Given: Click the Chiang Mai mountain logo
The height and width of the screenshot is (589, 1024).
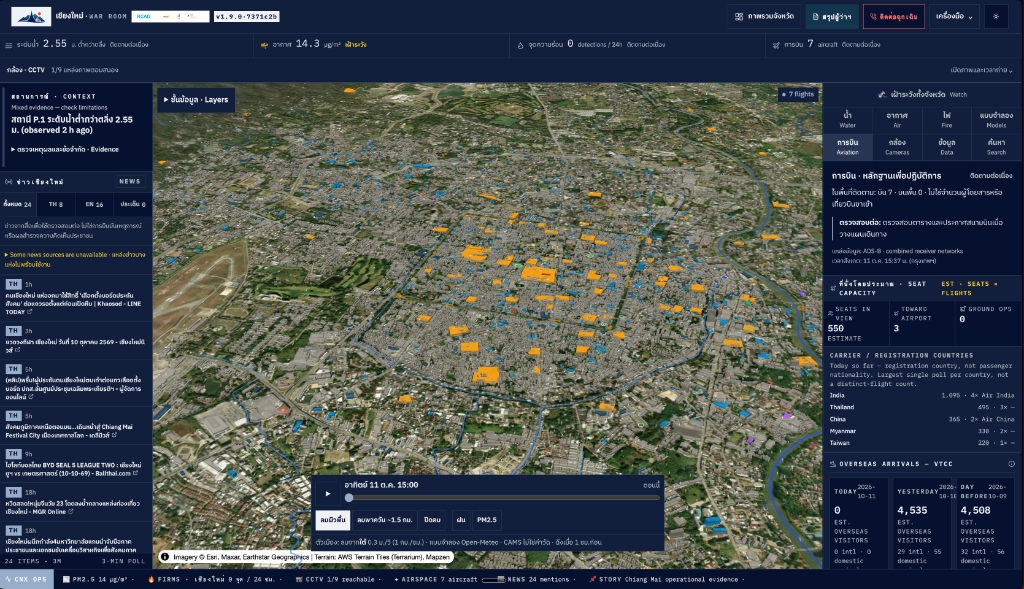Looking at the screenshot, I should (31, 16).
